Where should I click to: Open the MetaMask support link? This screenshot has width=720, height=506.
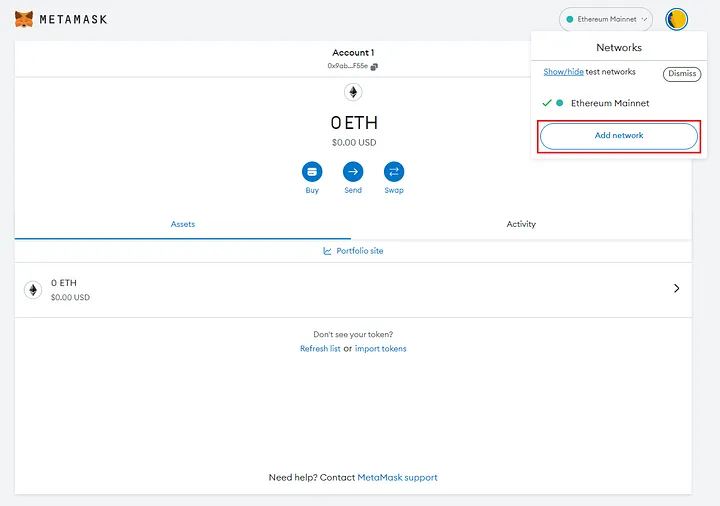[x=397, y=478]
